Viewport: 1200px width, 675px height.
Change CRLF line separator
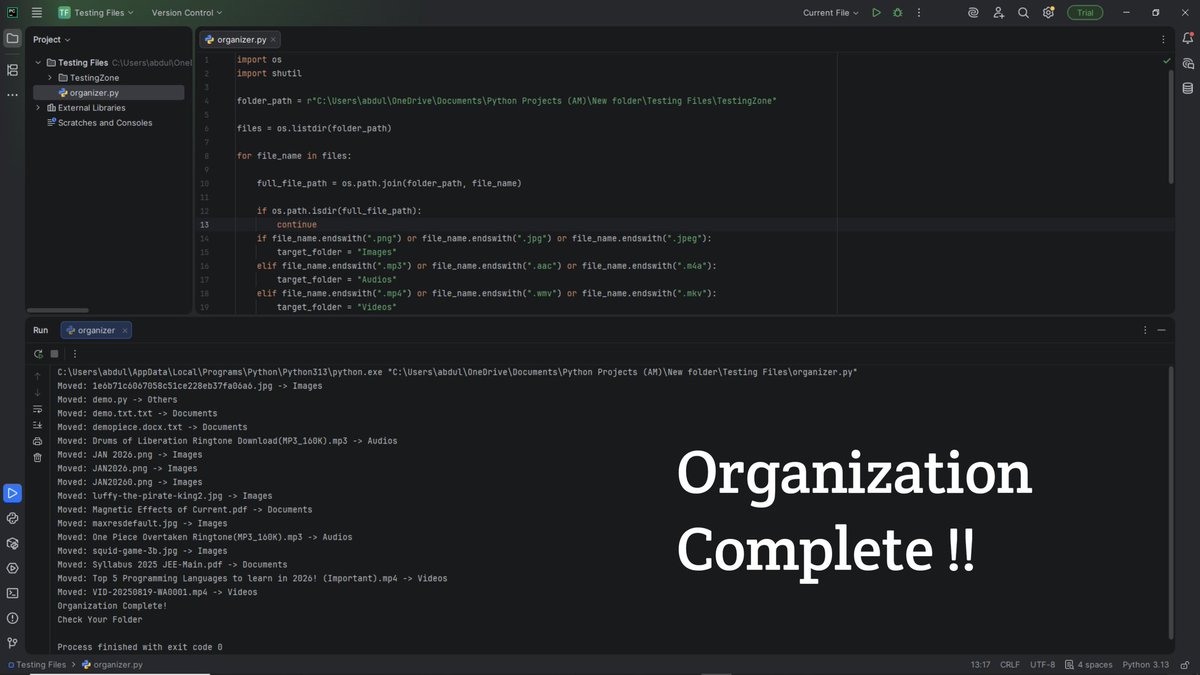point(1009,664)
